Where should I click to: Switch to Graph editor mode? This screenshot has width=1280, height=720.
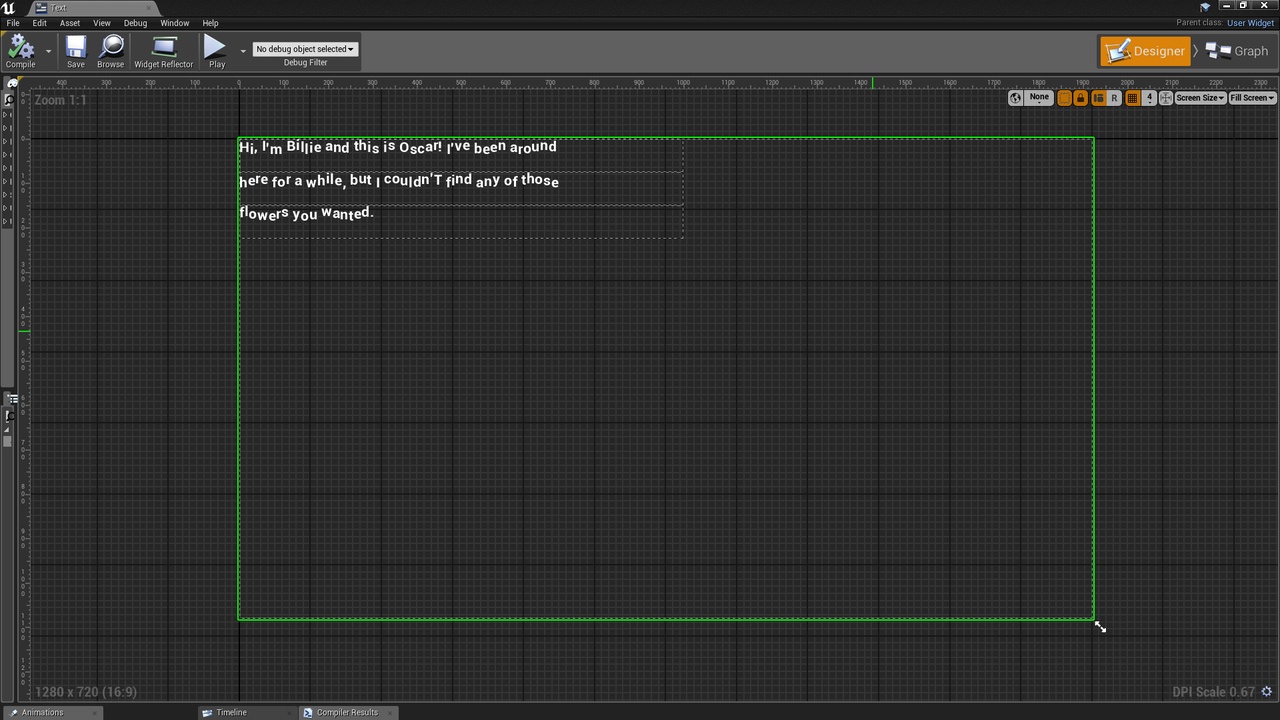1238,51
